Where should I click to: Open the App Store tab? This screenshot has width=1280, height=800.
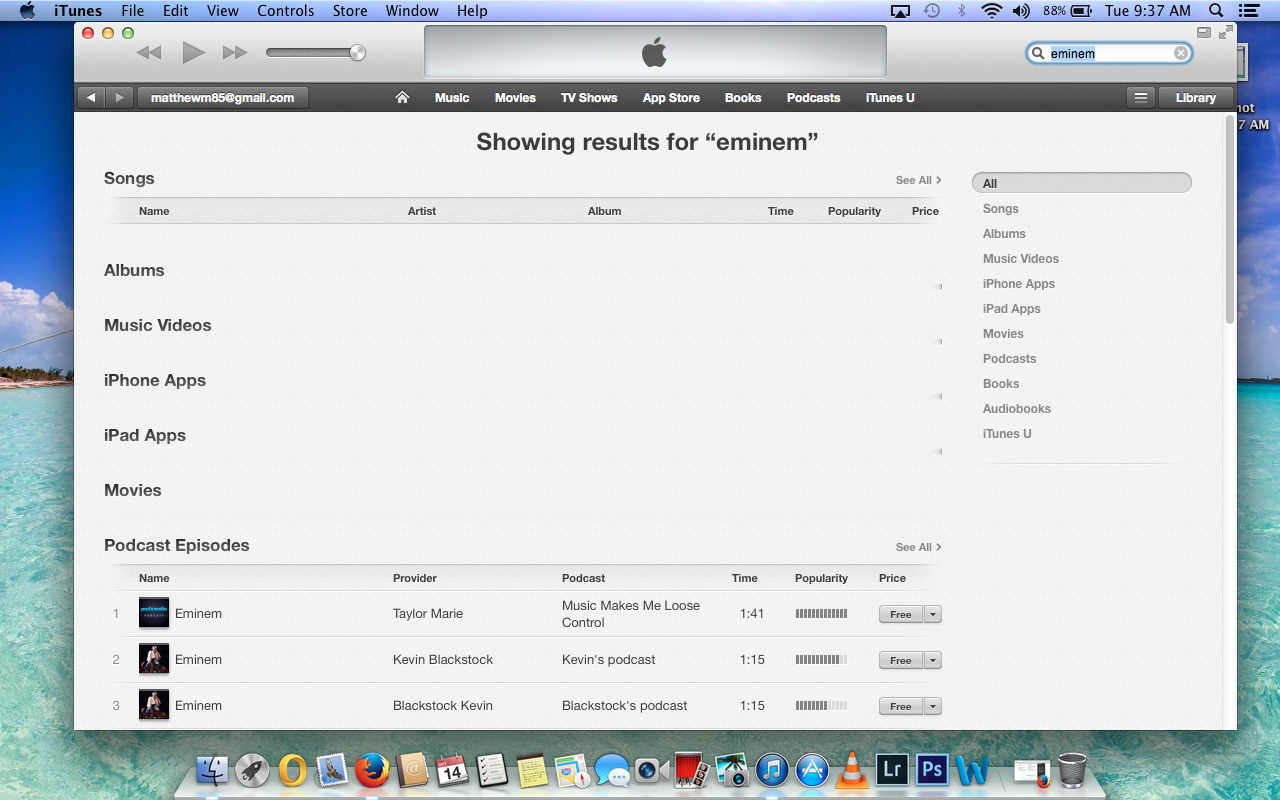[671, 98]
